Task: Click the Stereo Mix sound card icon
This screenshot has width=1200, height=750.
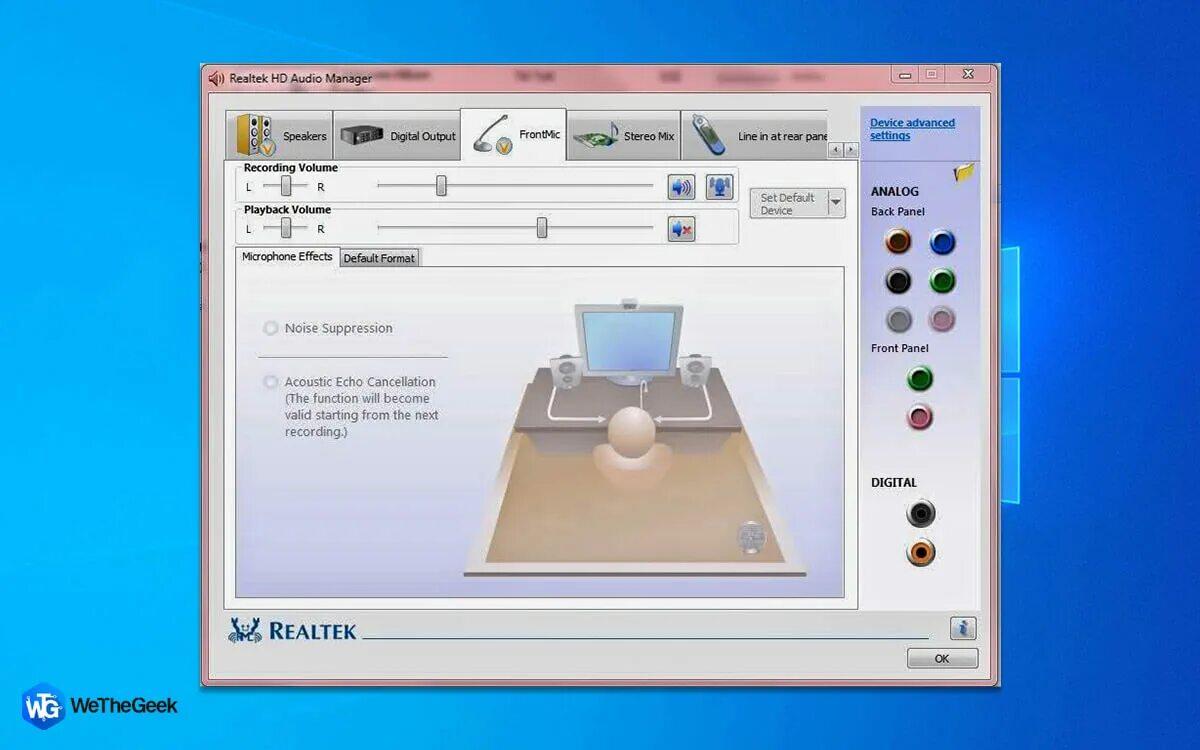Action: coord(597,136)
